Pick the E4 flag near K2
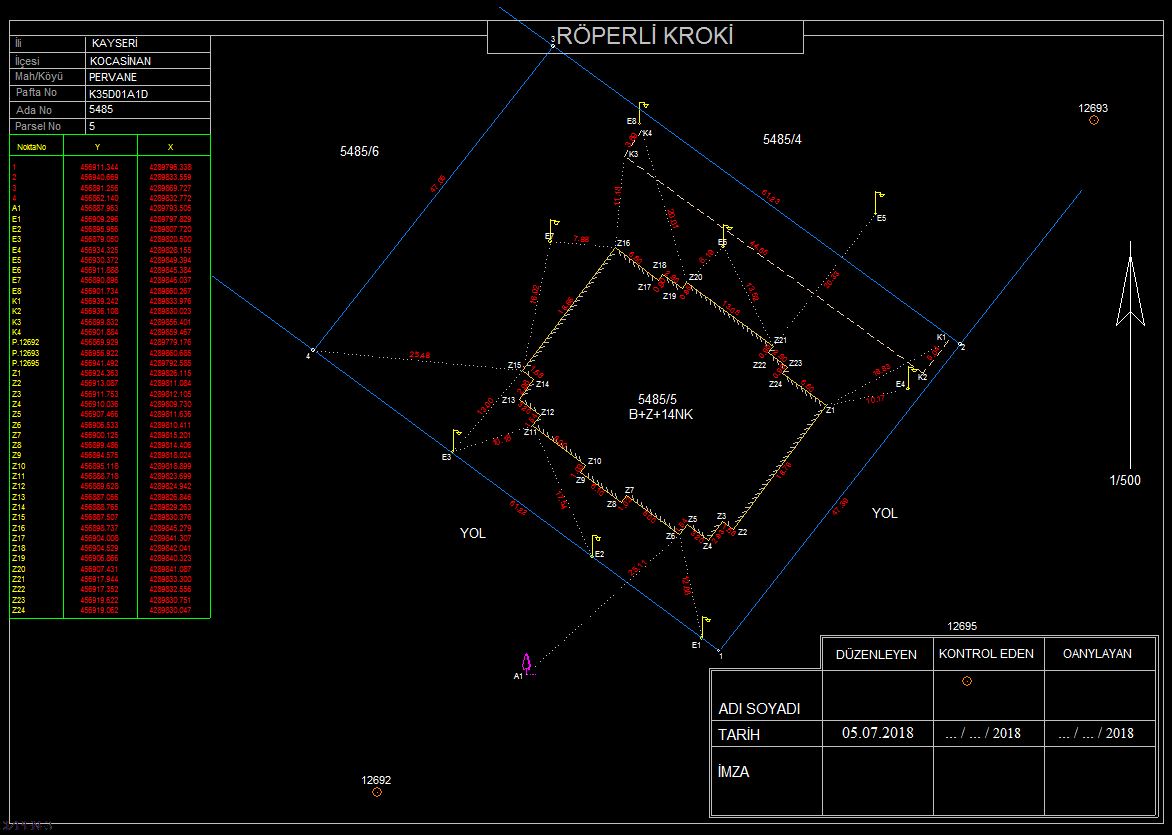Viewport: 1172px width, 835px height. 912,376
